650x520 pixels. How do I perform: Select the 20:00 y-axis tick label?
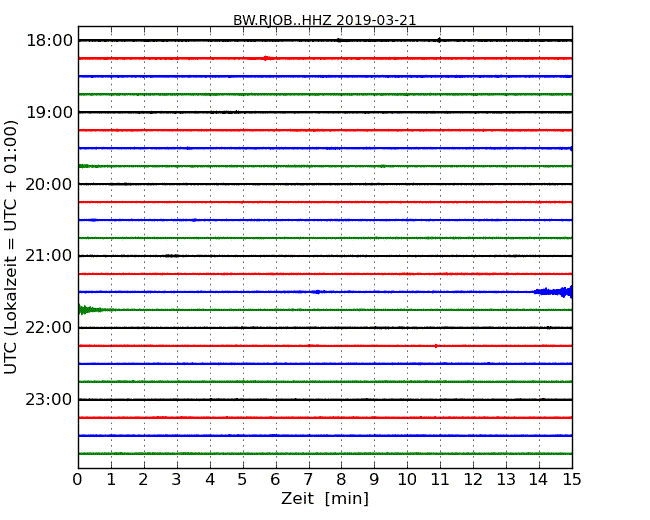49,184
